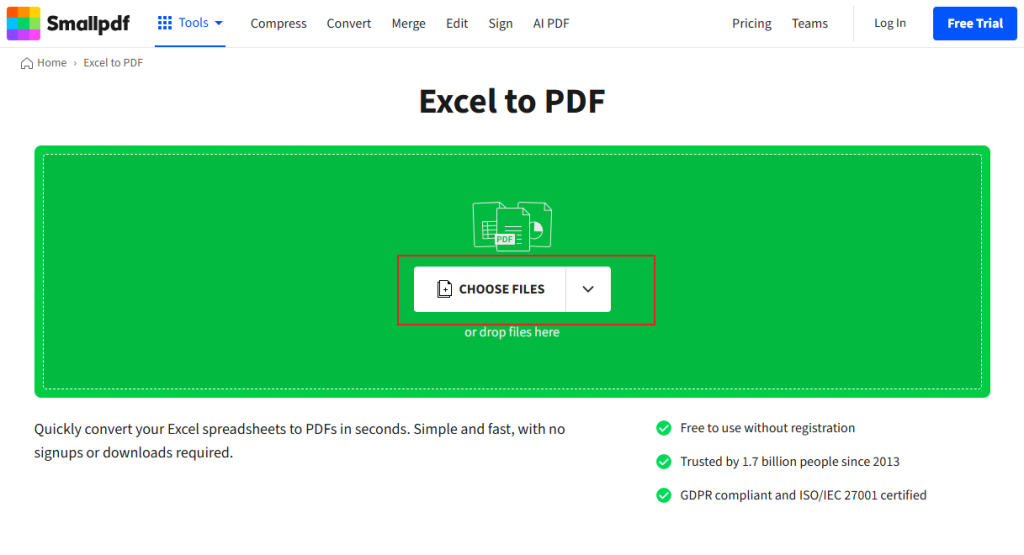
Task: Click 'Free to use without registration' text
Action: (767, 428)
